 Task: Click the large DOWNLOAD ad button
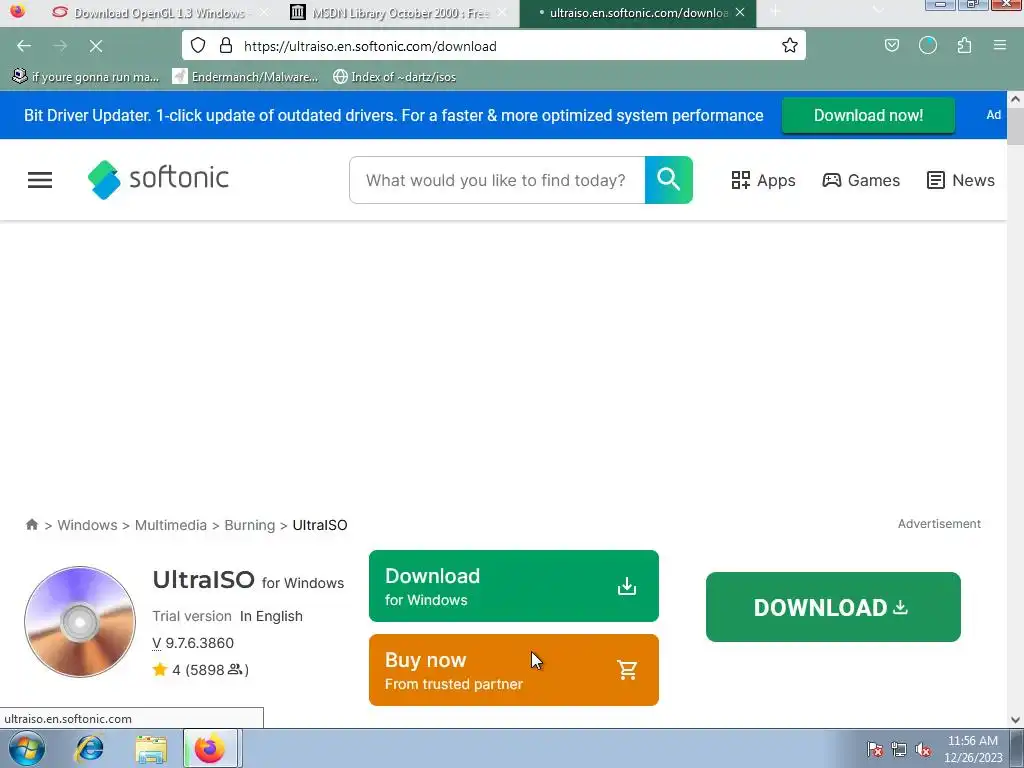point(833,607)
